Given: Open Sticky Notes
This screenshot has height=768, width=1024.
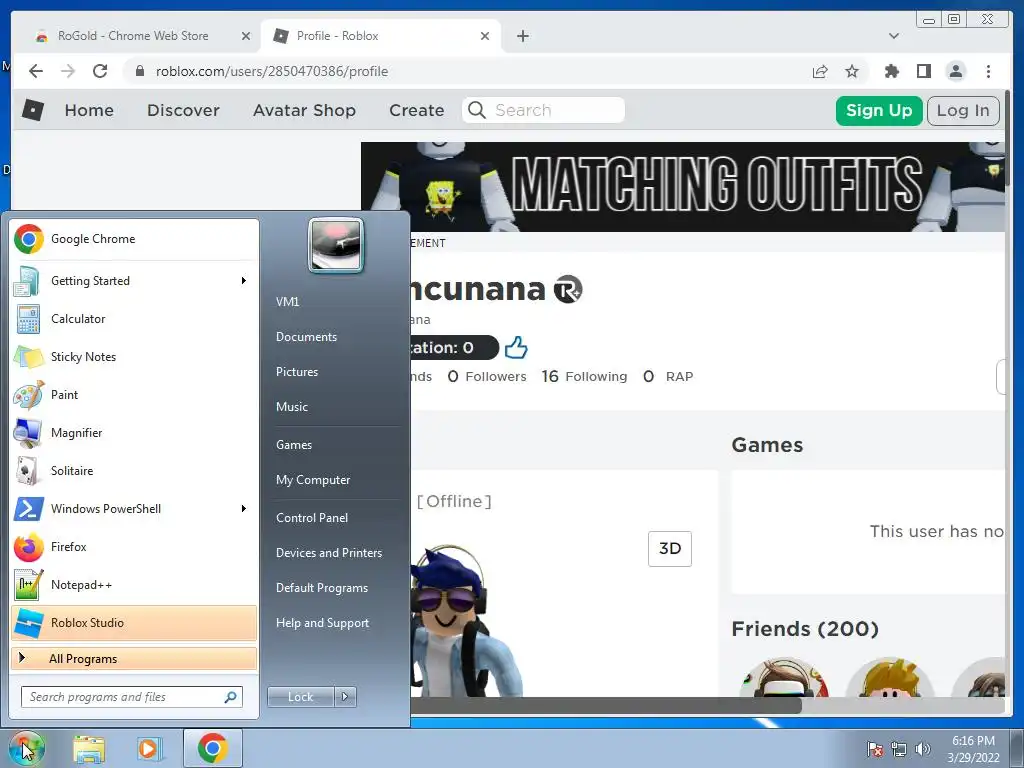Looking at the screenshot, I should point(134,357).
